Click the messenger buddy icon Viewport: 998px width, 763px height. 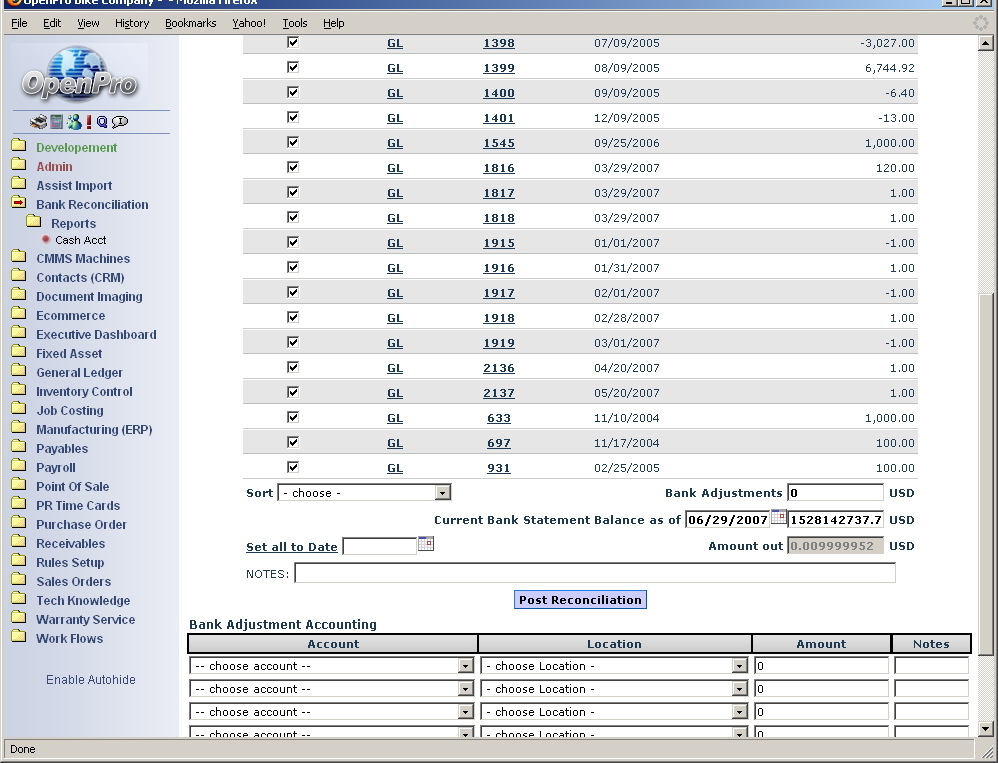pyautogui.click(x=73, y=122)
